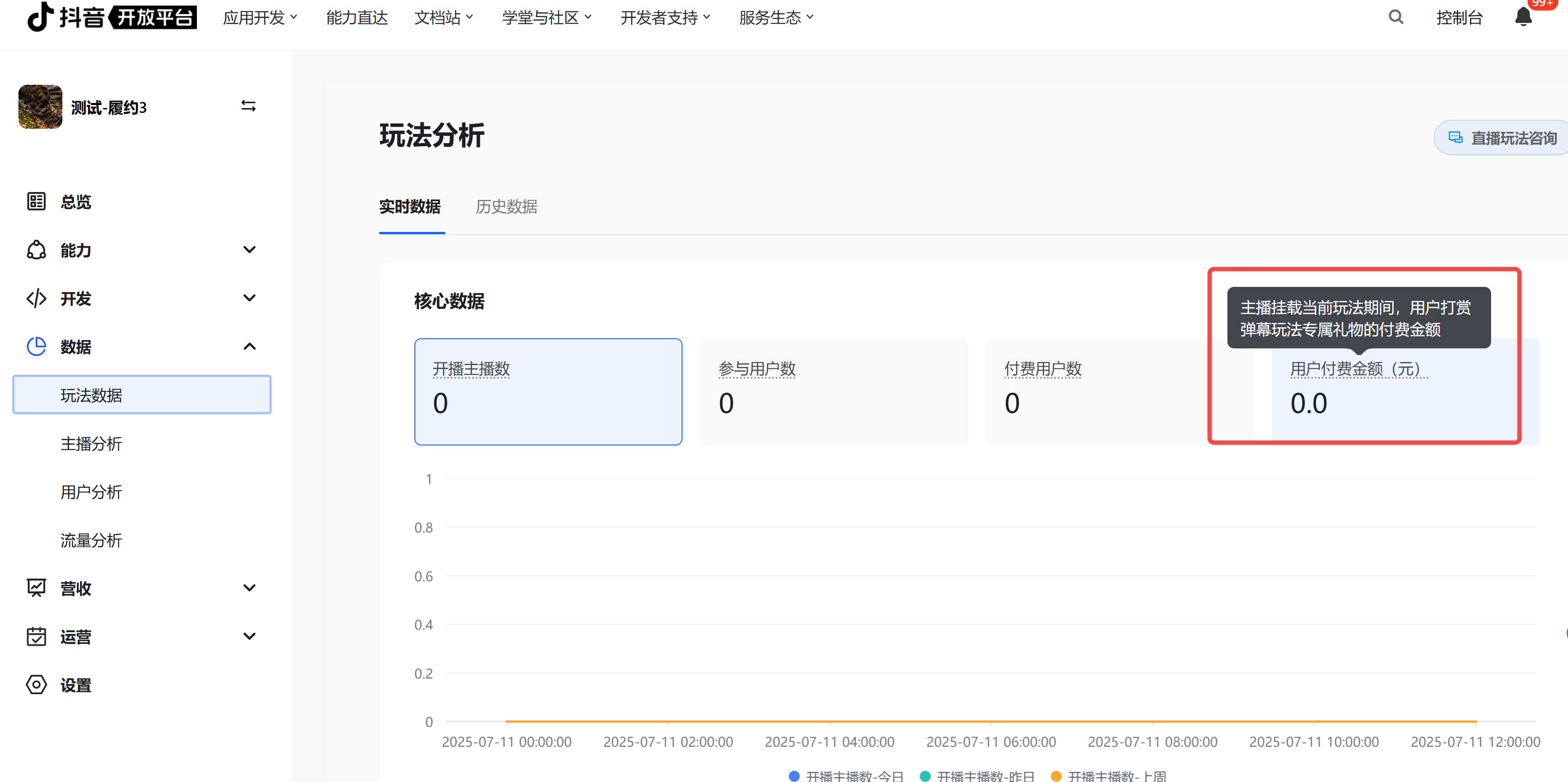Click the 测试-履约3 app avatar
Image resolution: width=1568 pixels, height=782 pixels.
coord(40,106)
